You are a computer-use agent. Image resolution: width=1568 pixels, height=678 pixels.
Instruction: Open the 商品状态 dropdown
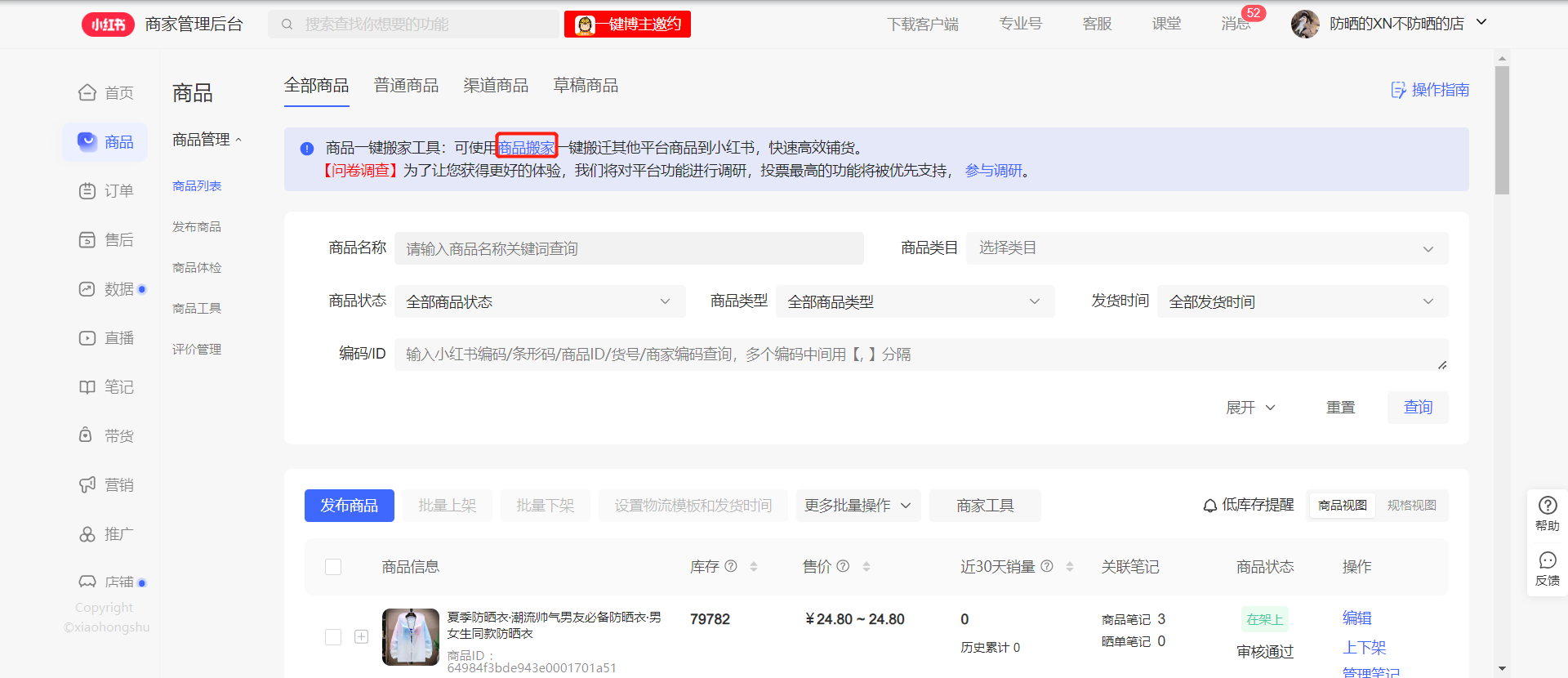539,301
